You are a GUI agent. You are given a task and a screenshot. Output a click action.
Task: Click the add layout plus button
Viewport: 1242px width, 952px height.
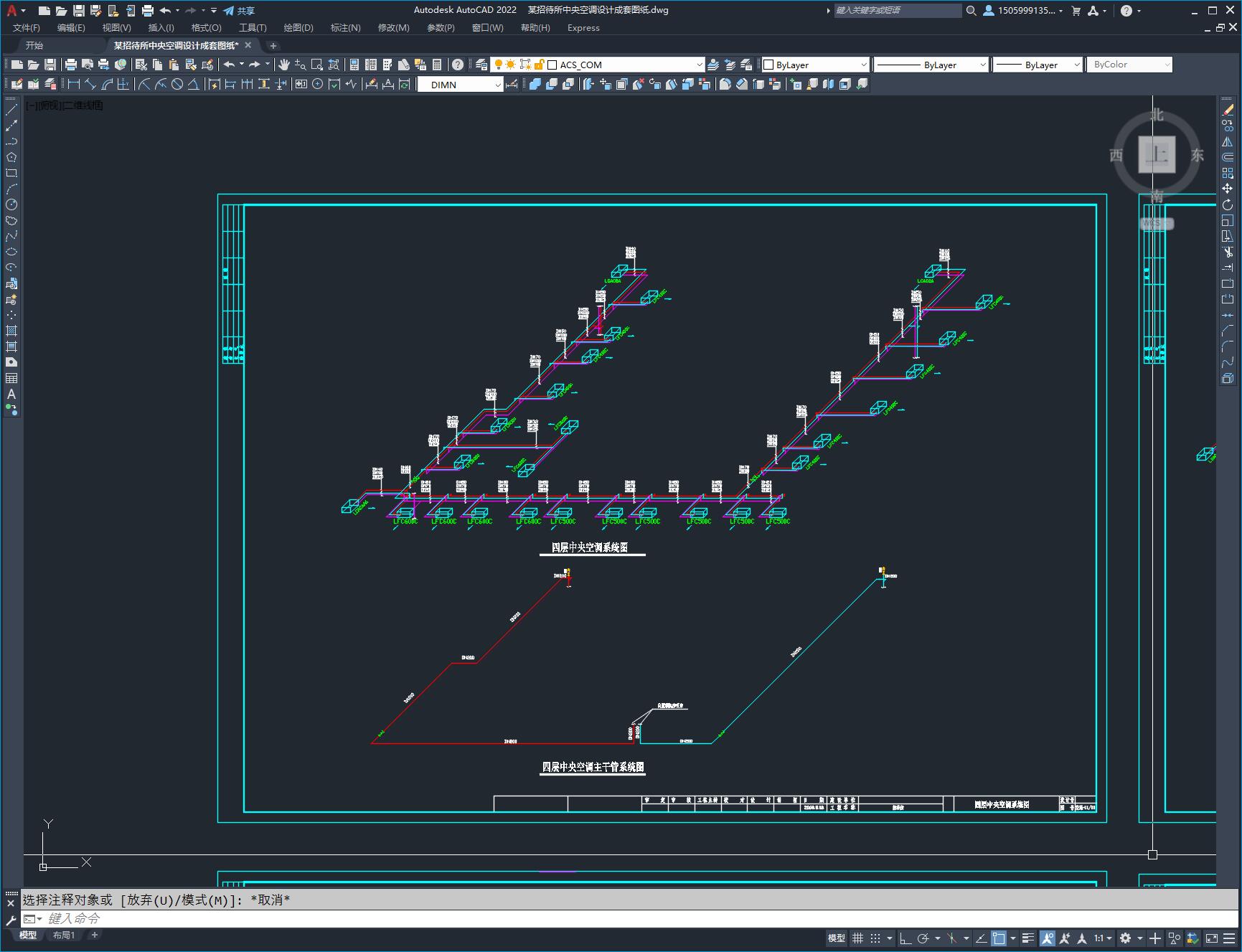(94, 935)
